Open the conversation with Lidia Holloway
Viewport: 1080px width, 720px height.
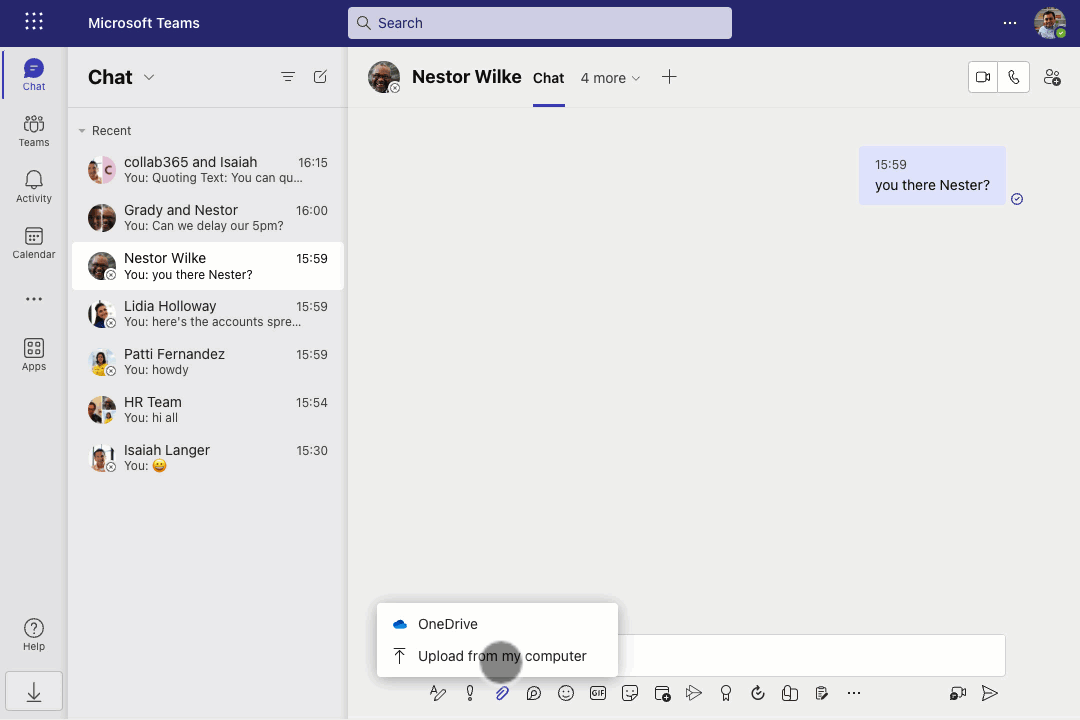click(207, 313)
